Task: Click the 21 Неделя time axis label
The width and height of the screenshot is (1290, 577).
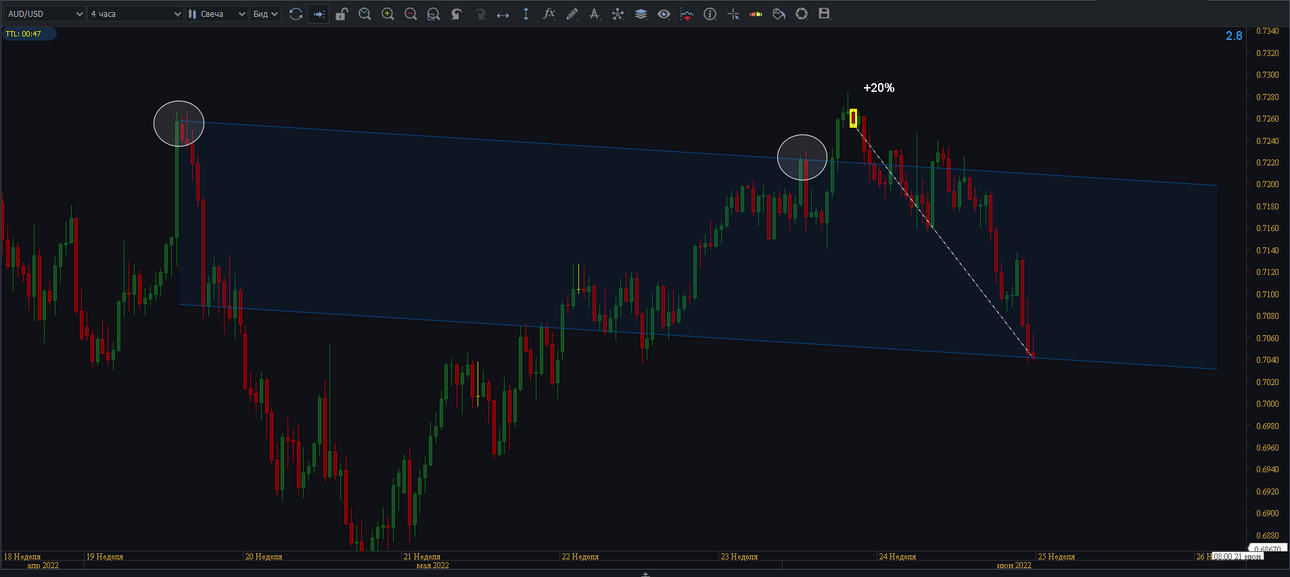Action: pyautogui.click(x=421, y=556)
